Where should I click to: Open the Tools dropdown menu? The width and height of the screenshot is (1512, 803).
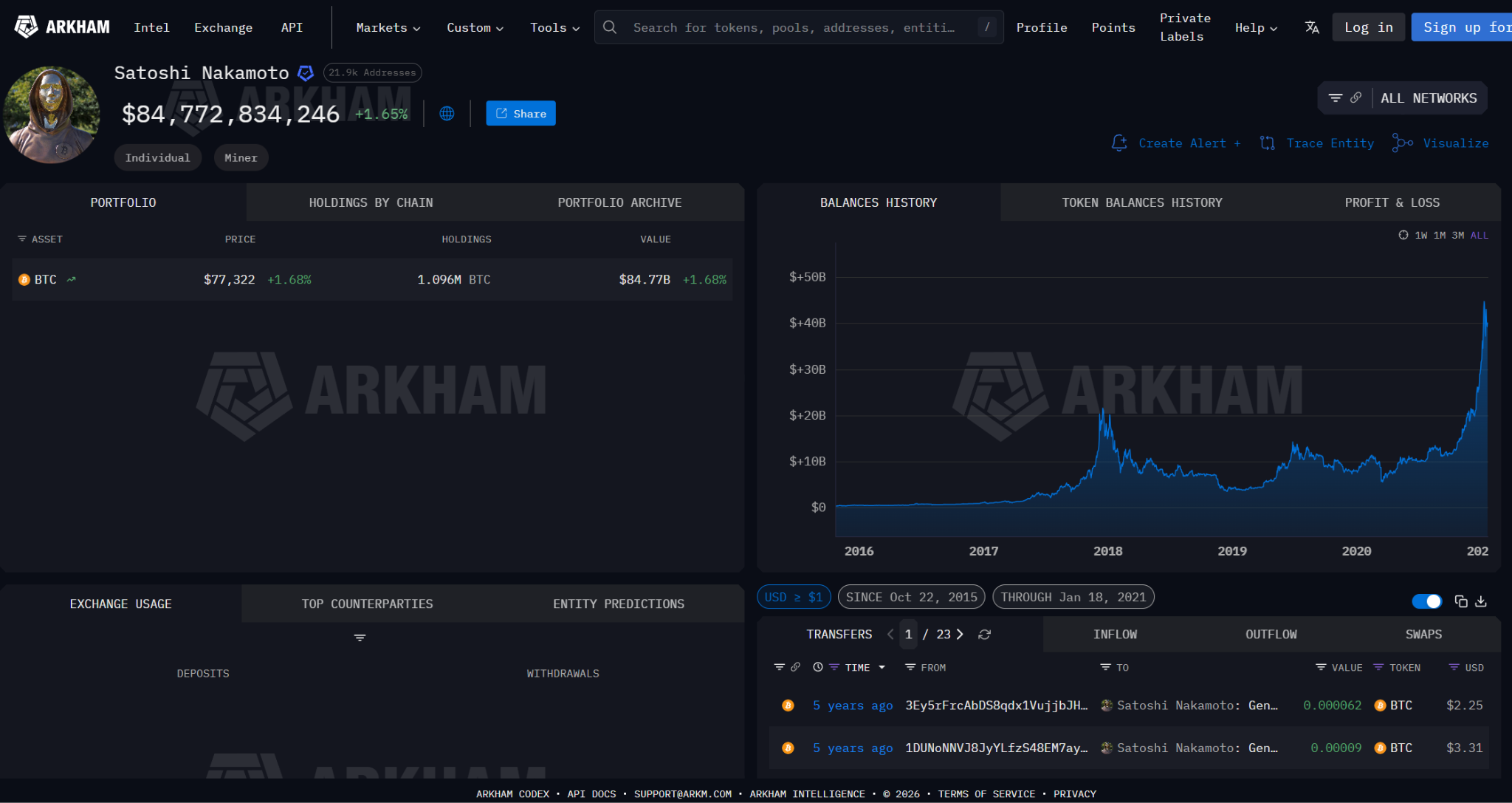pos(555,27)
